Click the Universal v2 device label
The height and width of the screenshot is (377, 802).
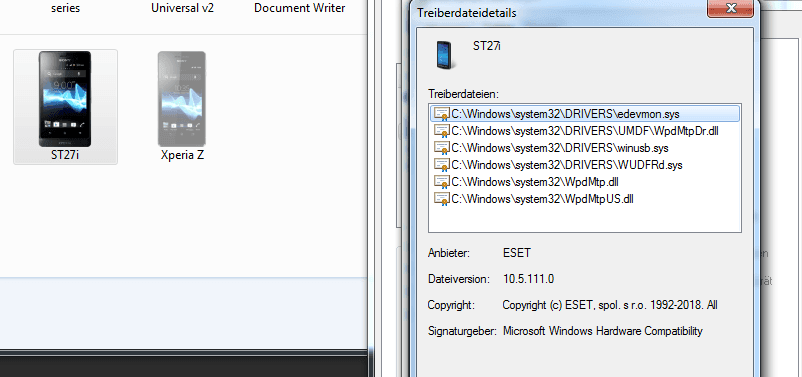(183, 8)
